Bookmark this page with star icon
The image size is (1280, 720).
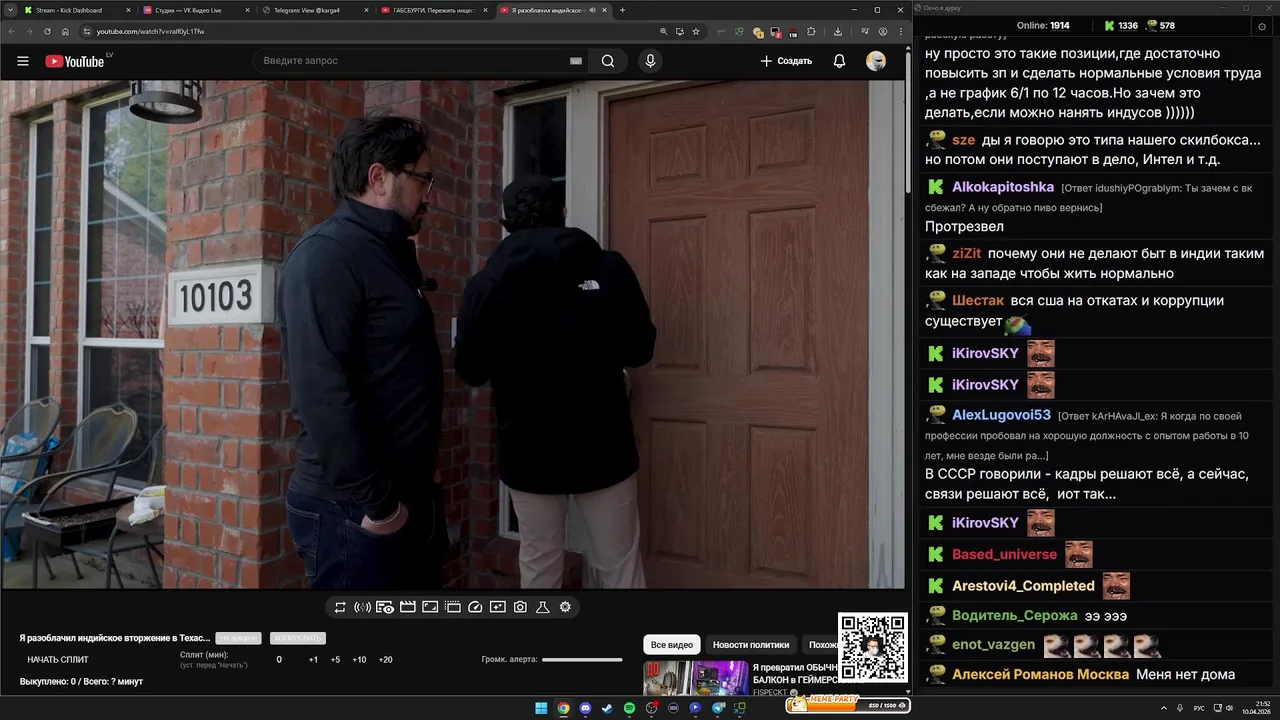click(696, 31)
